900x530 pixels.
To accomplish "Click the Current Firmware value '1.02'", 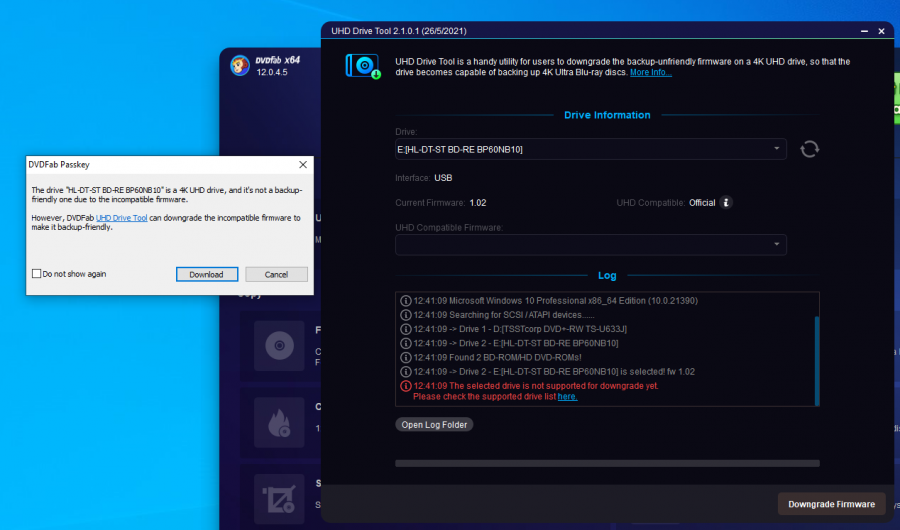I will coord(478,203).
